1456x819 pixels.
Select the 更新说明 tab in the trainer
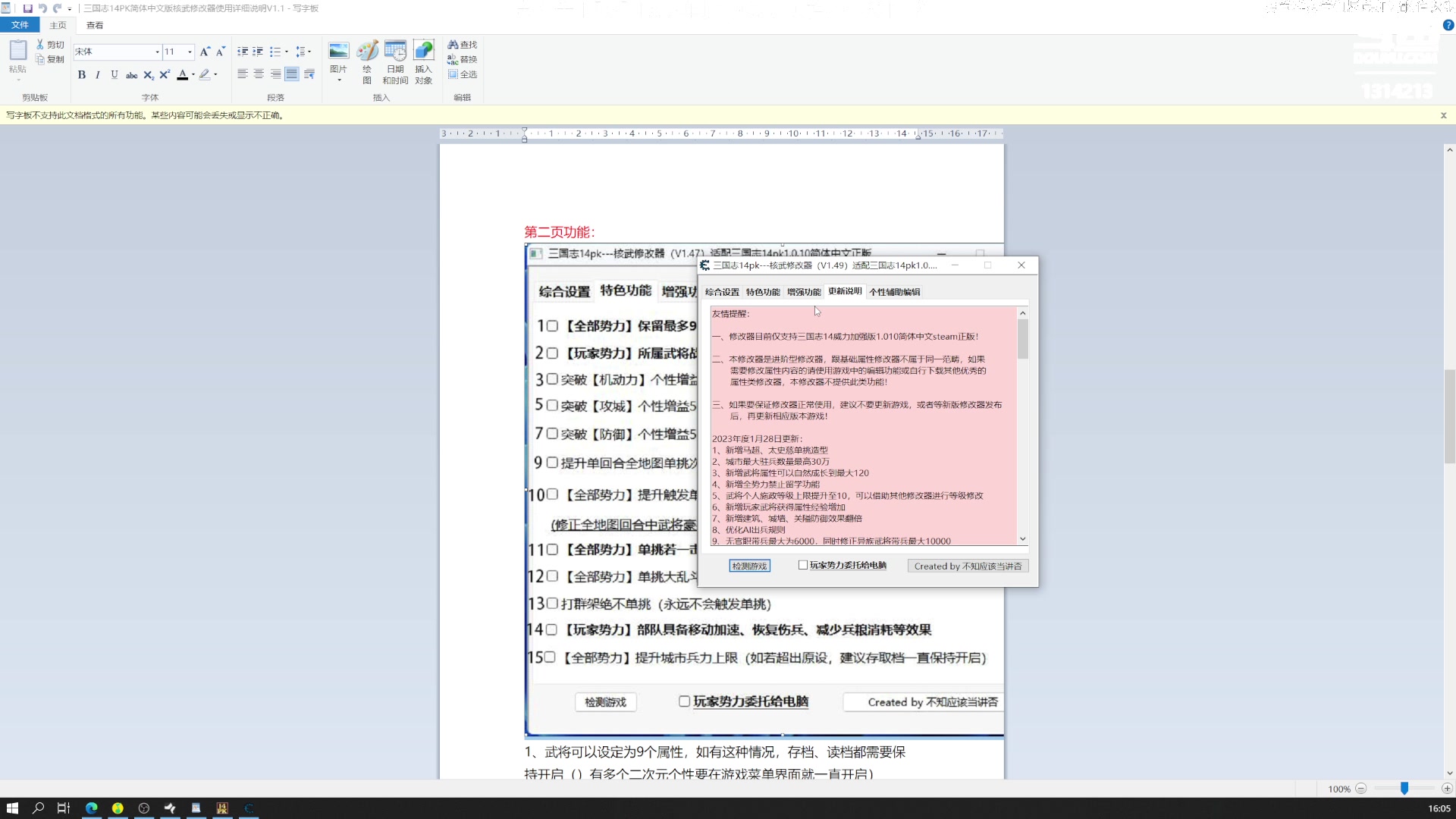845,291
